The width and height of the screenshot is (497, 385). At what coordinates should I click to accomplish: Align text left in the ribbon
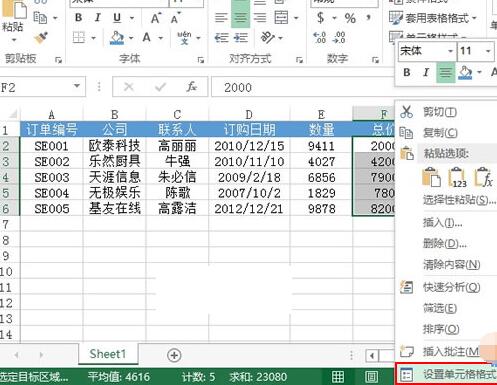click(221, 17)
